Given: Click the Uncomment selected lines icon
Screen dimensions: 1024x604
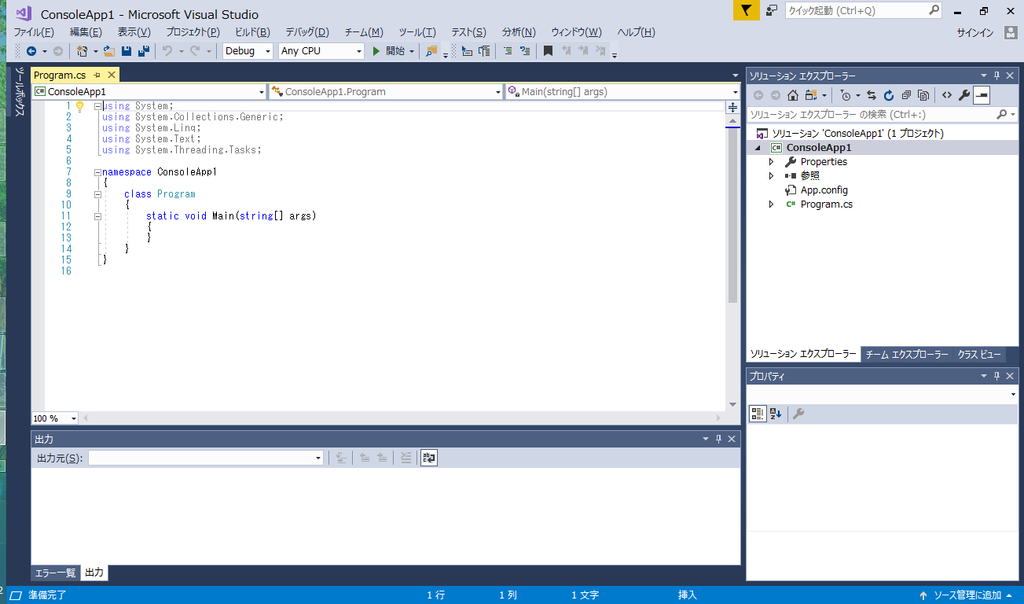Looking at the screenshot, I should click(x=524, y=51).
